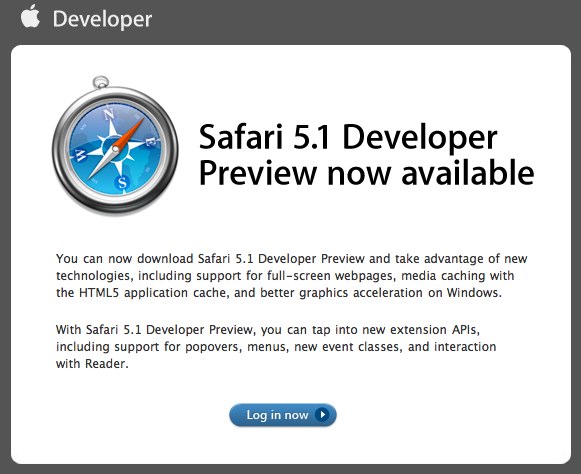Click the small ring atop the compass
The height and width of the screenshot is (474, 581).
100,82
